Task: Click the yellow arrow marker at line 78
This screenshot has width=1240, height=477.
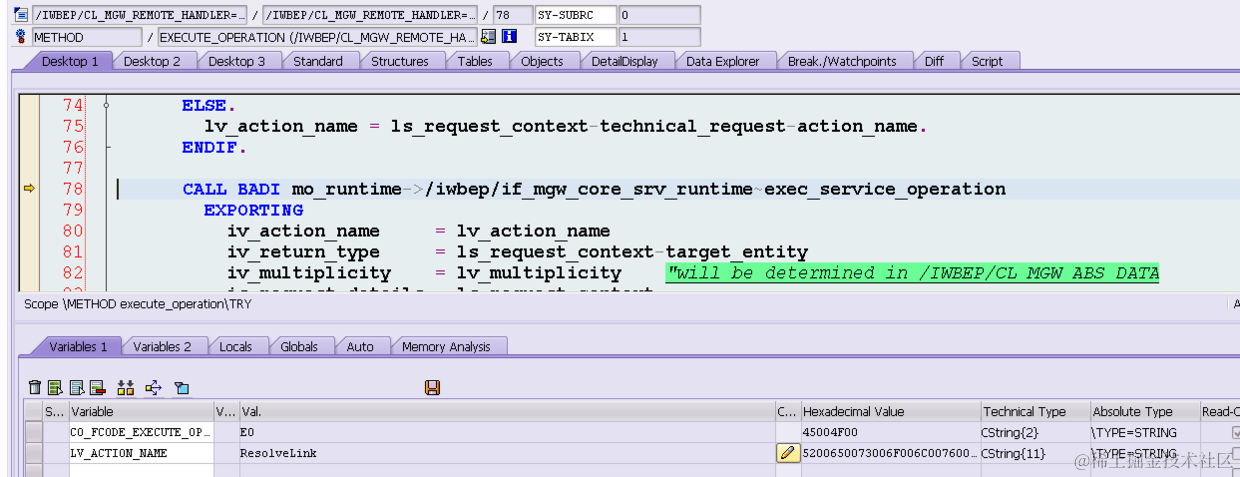Action: coord(29,188)
